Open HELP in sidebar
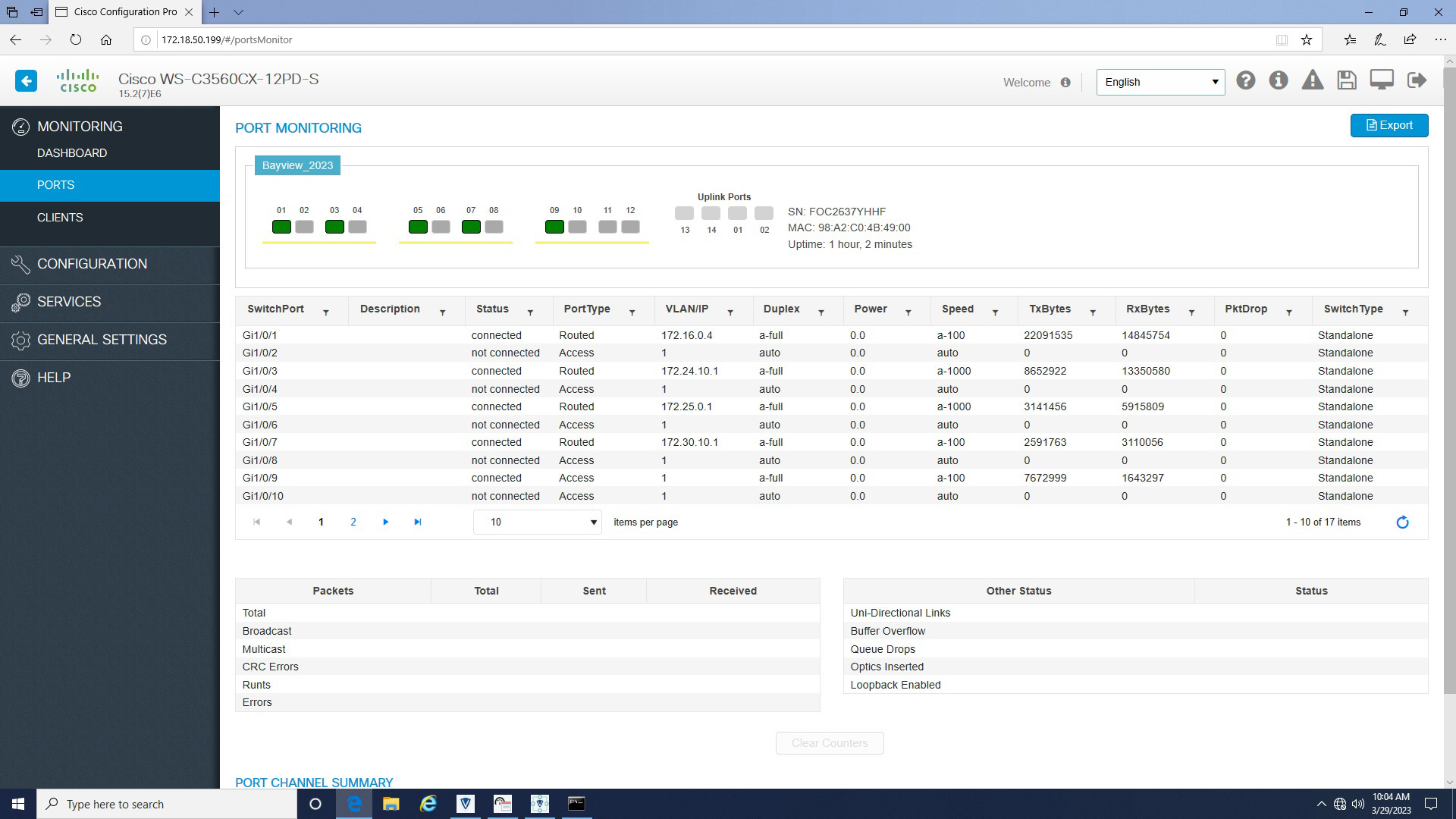Viewport: 1456px width, 819px height. coord(54,378)
